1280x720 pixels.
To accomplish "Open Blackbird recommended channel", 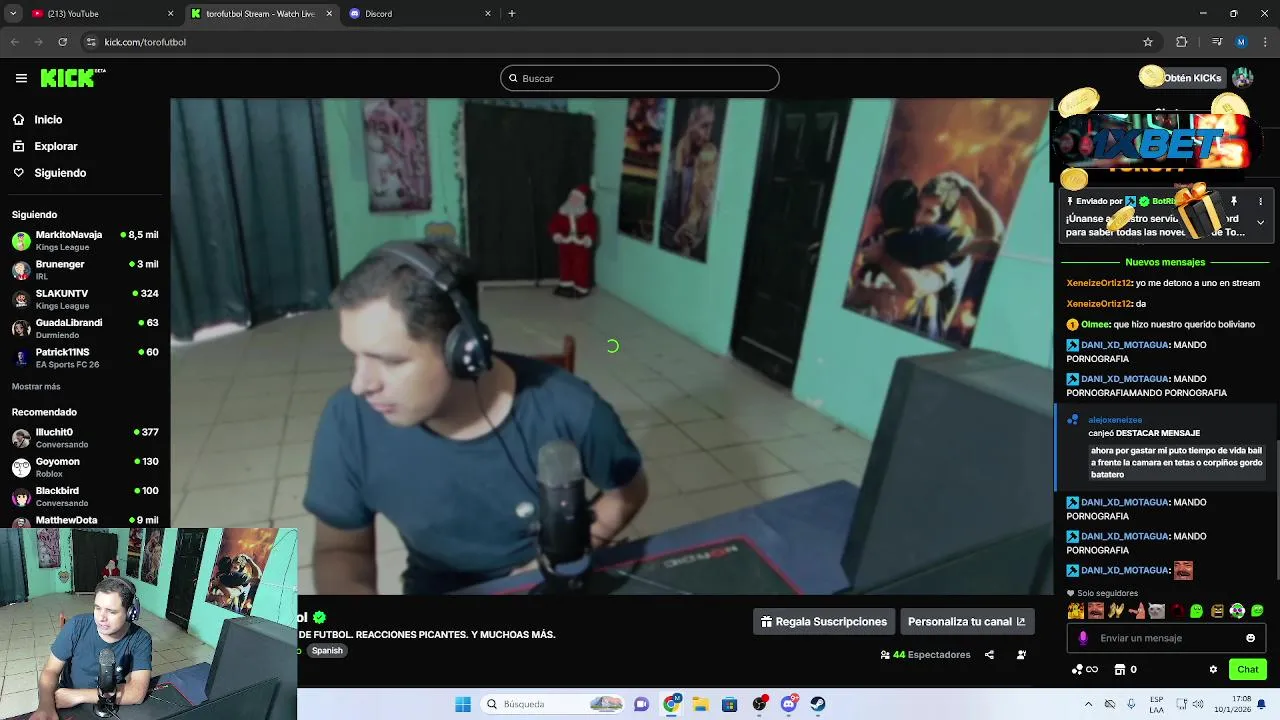I will [85, 496].
